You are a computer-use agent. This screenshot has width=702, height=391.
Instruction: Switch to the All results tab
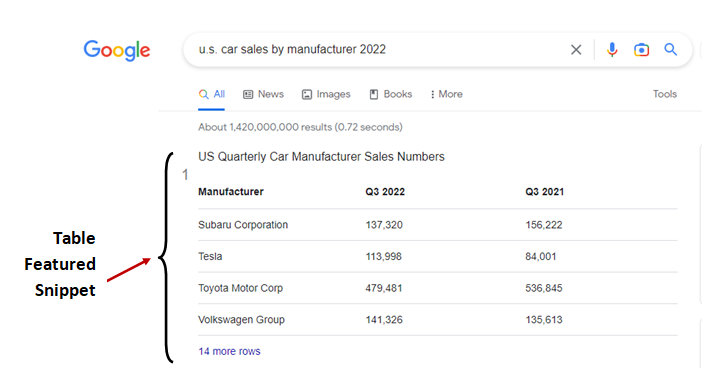[212, 95]
